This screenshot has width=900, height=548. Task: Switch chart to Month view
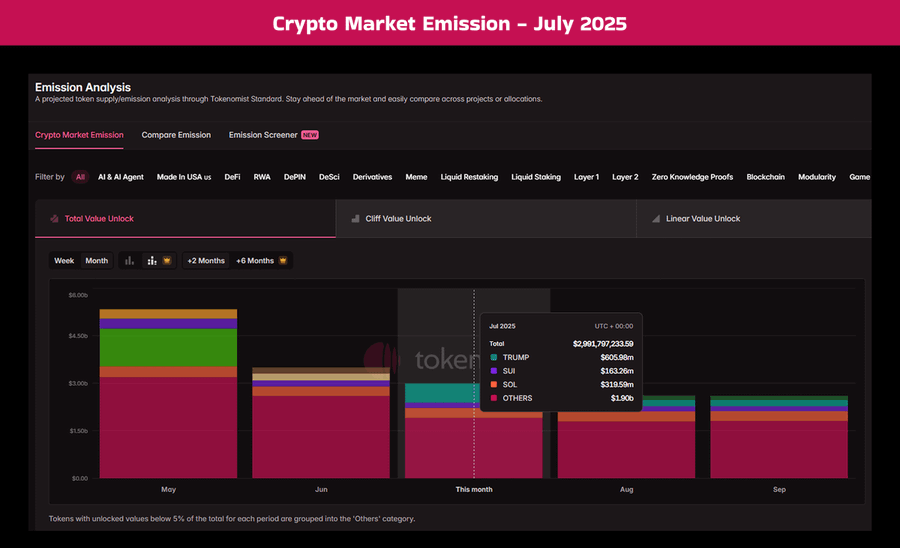(96, 261)
